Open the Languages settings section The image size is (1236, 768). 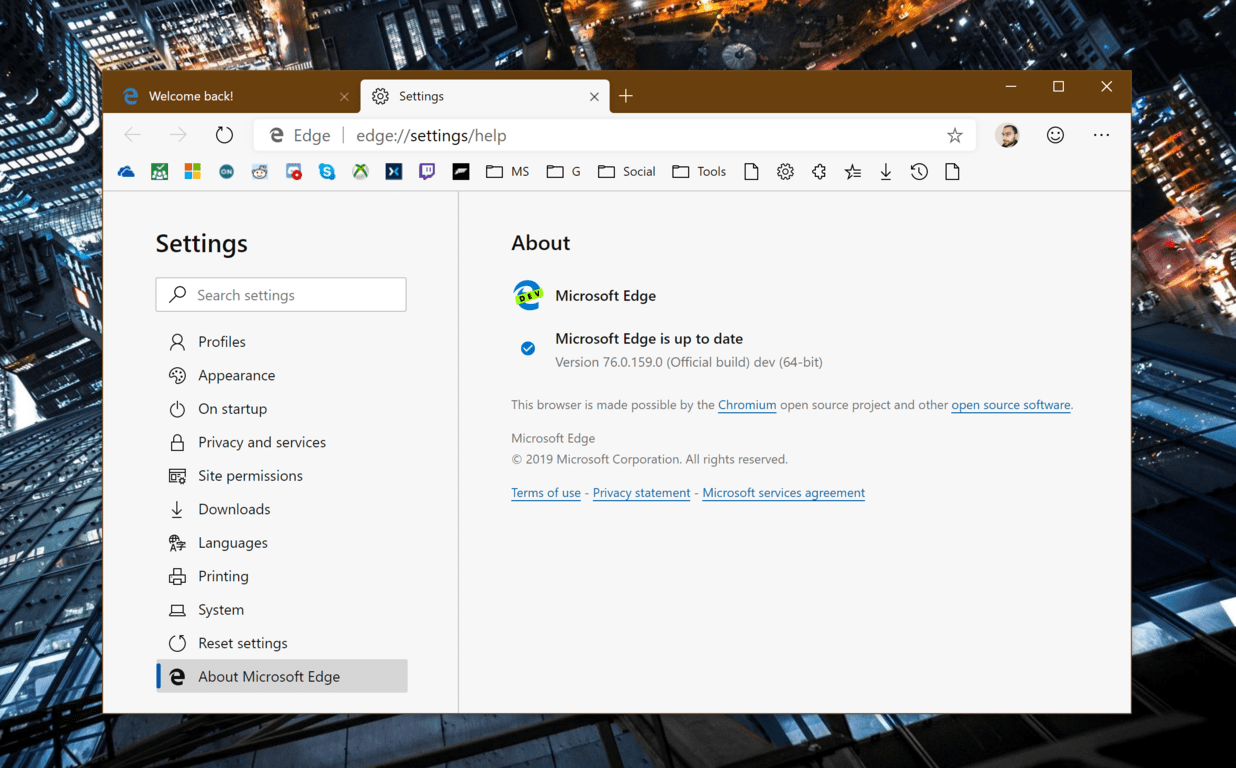pos(282,543)
